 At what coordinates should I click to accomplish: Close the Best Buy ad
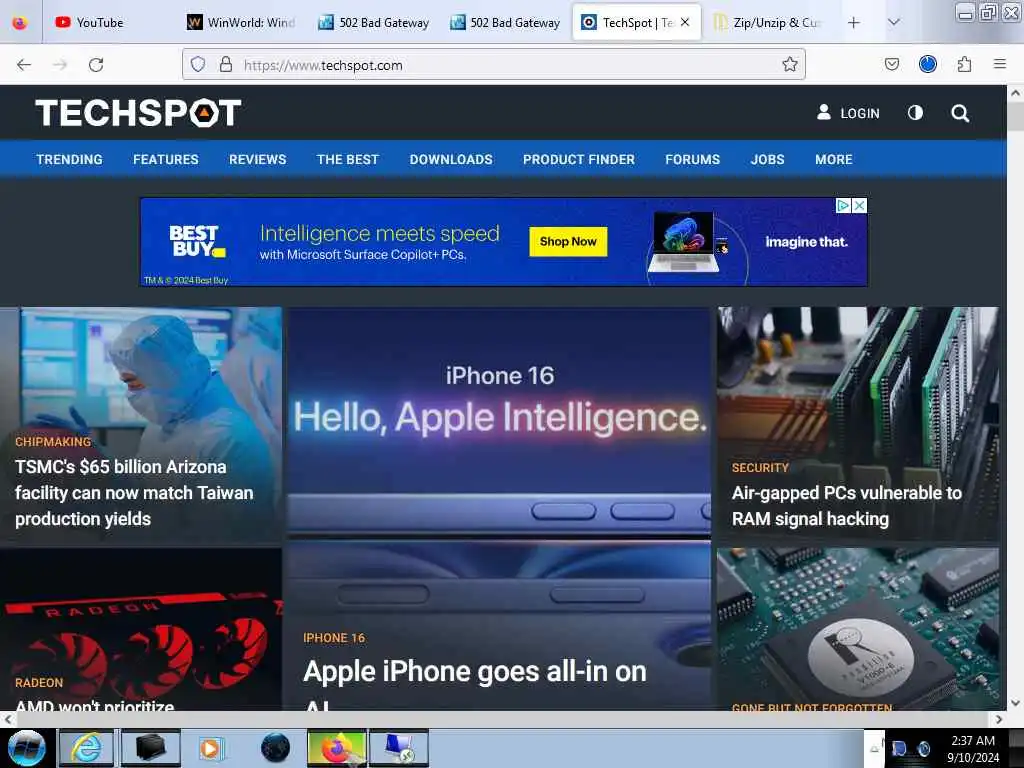(860, 206)
